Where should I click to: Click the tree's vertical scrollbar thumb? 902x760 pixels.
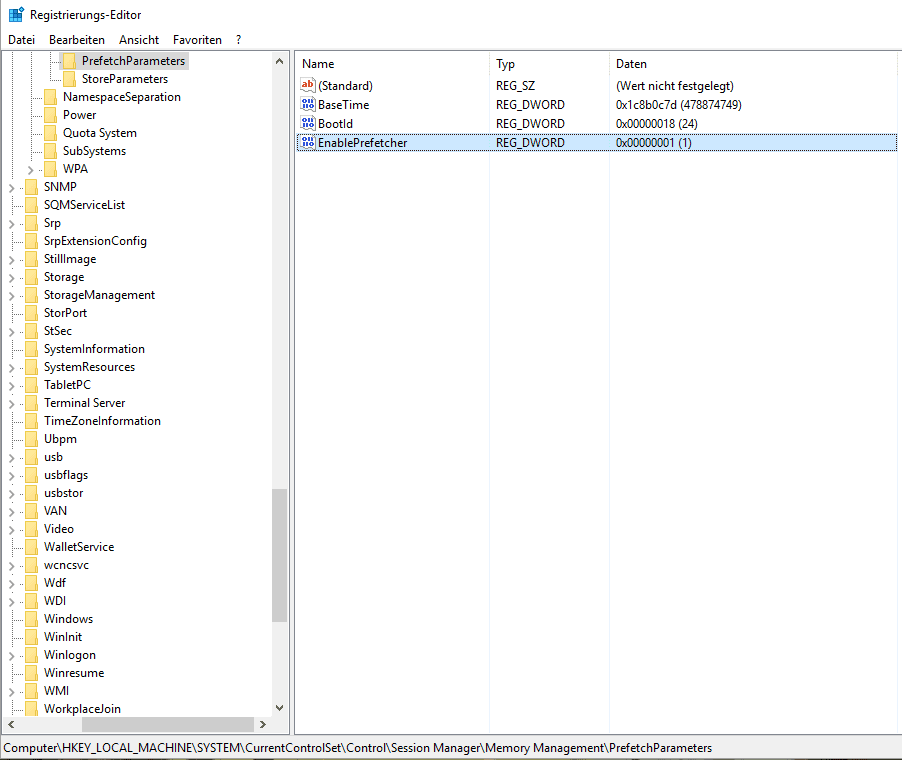tap(280, 555)
